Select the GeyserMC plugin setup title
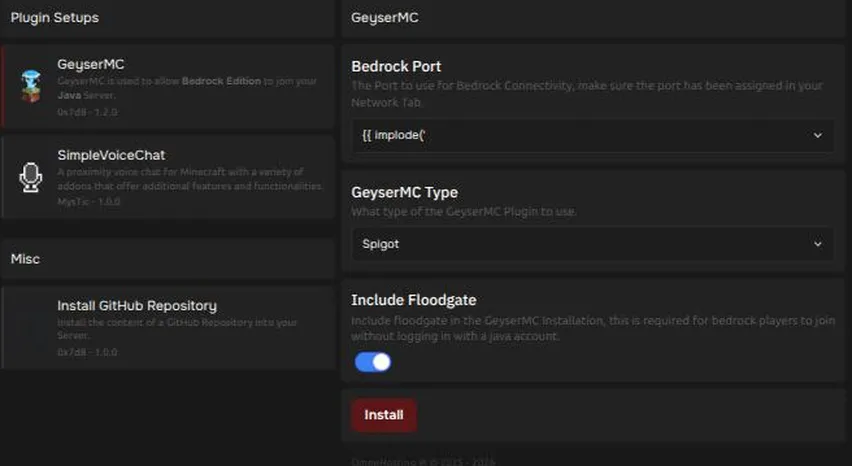This screenshot has height=466, width=852. point(91,64)
